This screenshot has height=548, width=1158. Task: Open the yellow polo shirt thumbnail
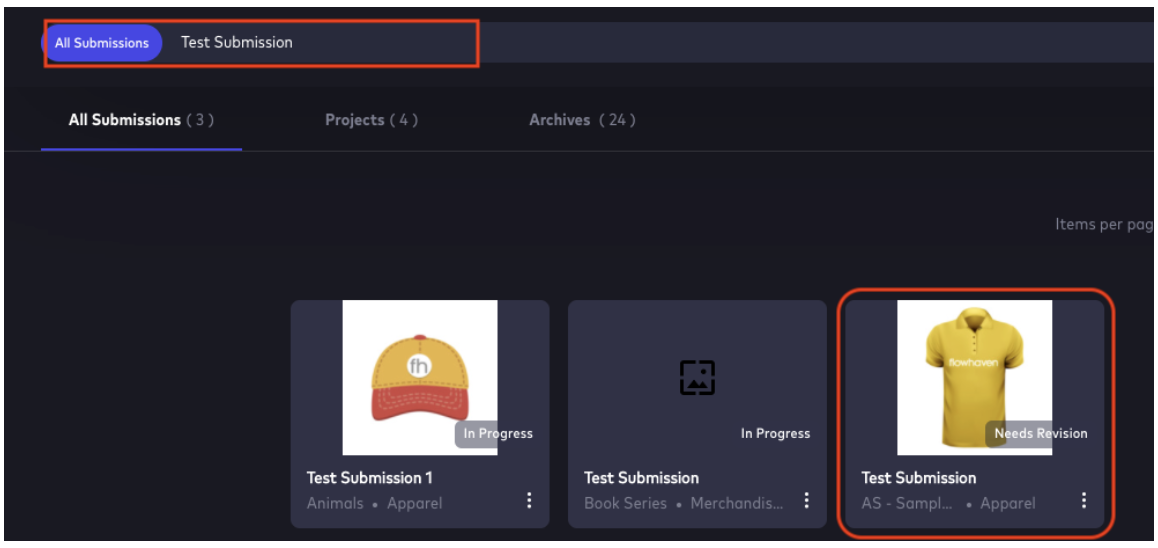tap(974, 377)
